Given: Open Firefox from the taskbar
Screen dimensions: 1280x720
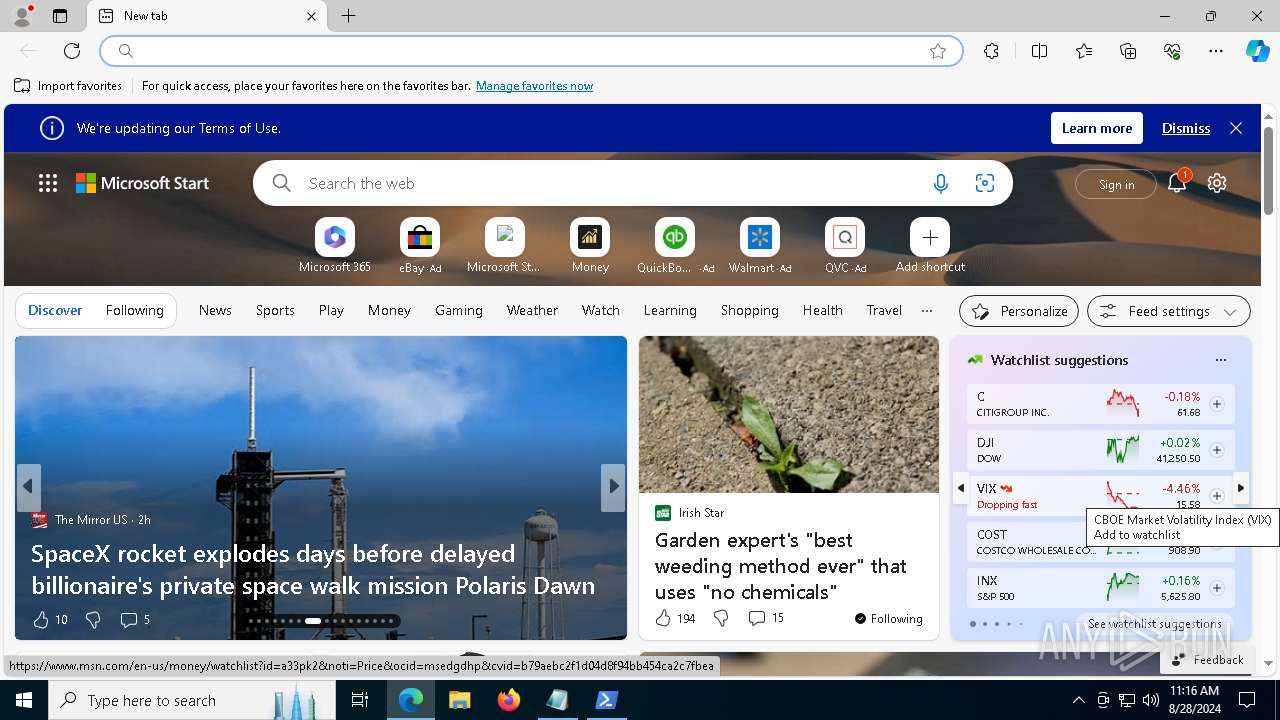Looking at the screenshot, I should pos(509,700).
